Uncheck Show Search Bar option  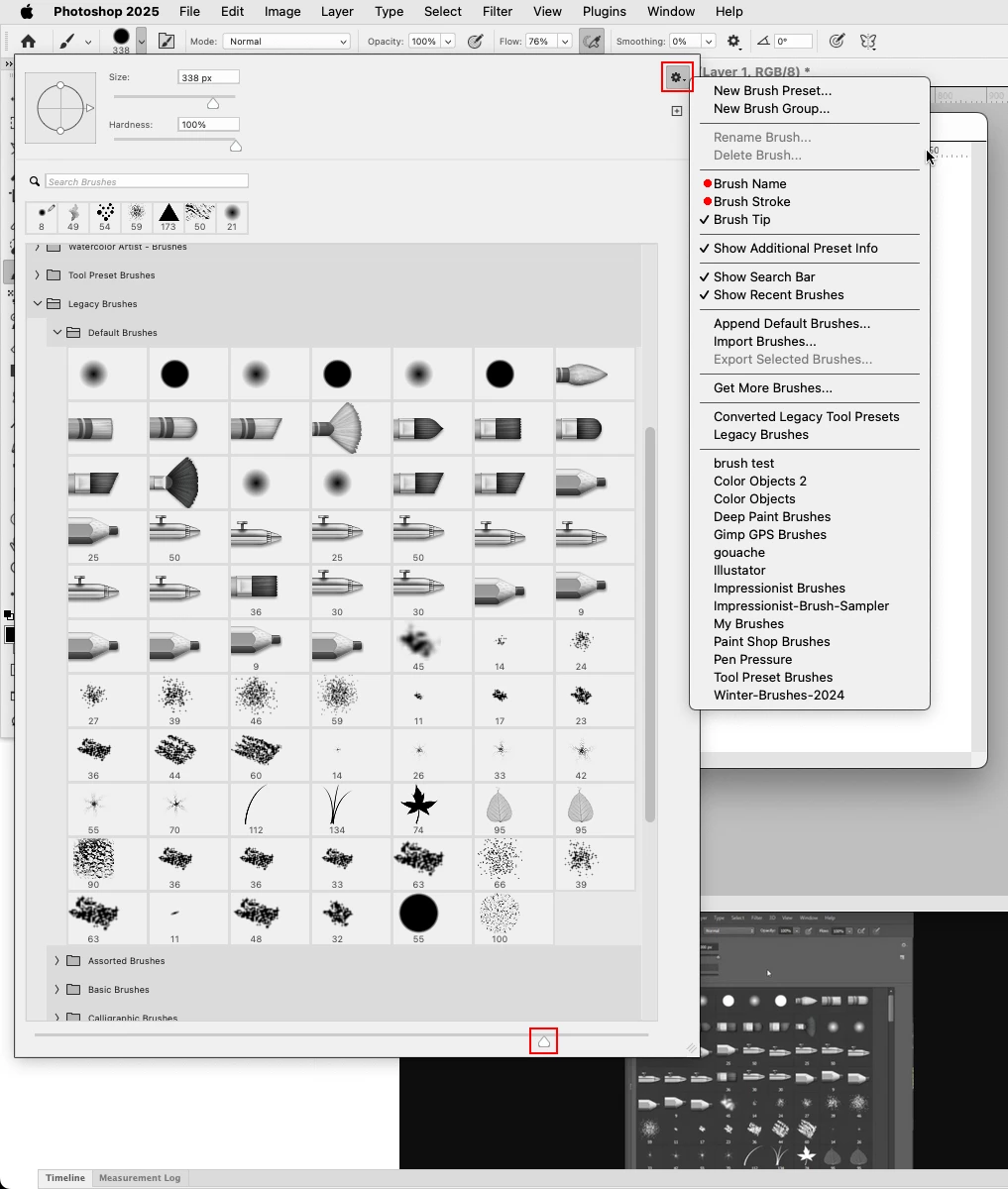click(x=764, y=276)
